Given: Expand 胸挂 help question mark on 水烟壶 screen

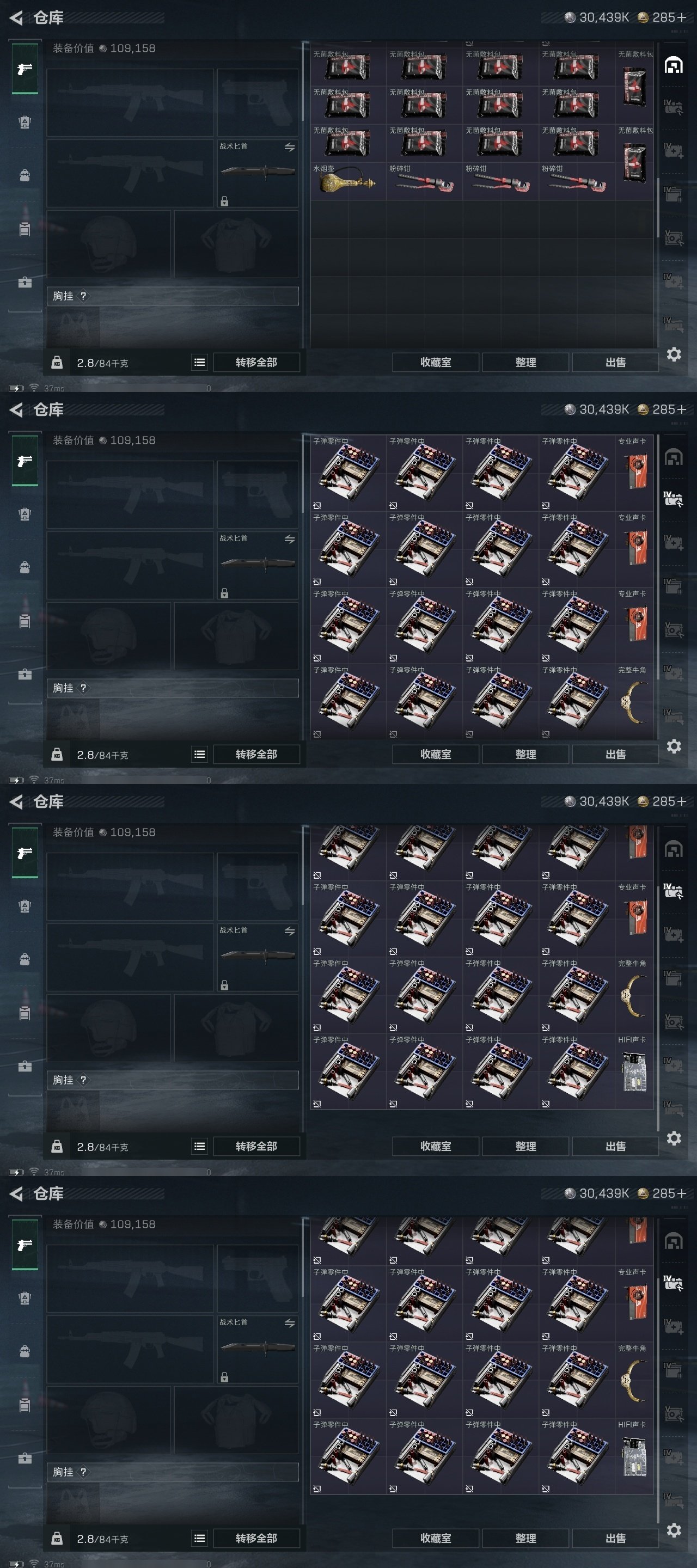Looking at the screenshot, I should click(83, 296).
